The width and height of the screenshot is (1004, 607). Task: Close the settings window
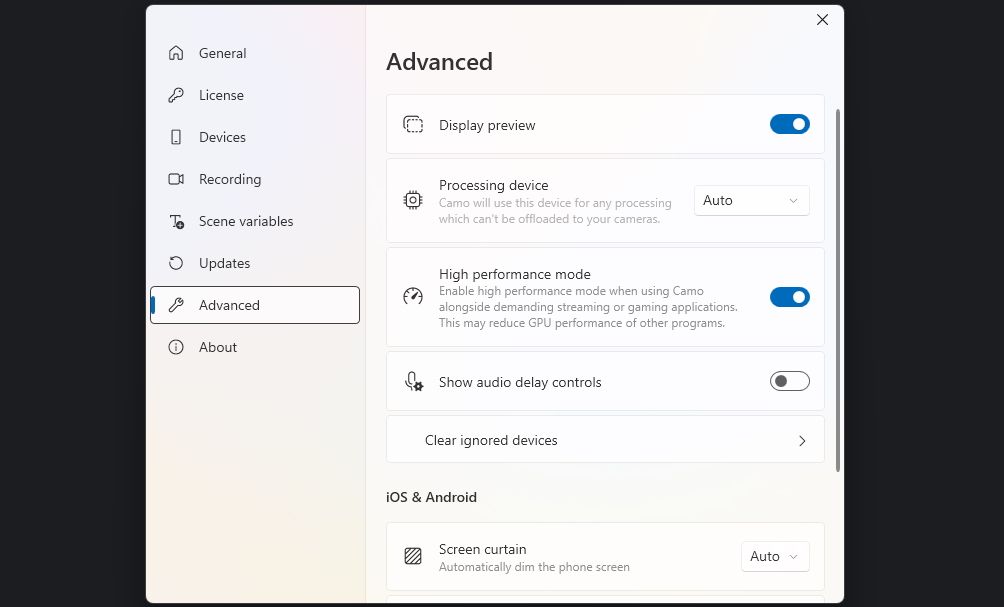pyautogui.click(x=822, y=20)
